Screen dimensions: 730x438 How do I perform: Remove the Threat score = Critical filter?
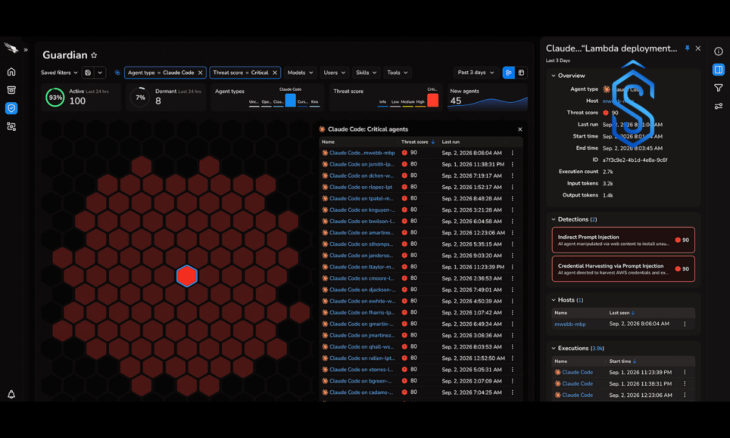click(x=275, y=73)
